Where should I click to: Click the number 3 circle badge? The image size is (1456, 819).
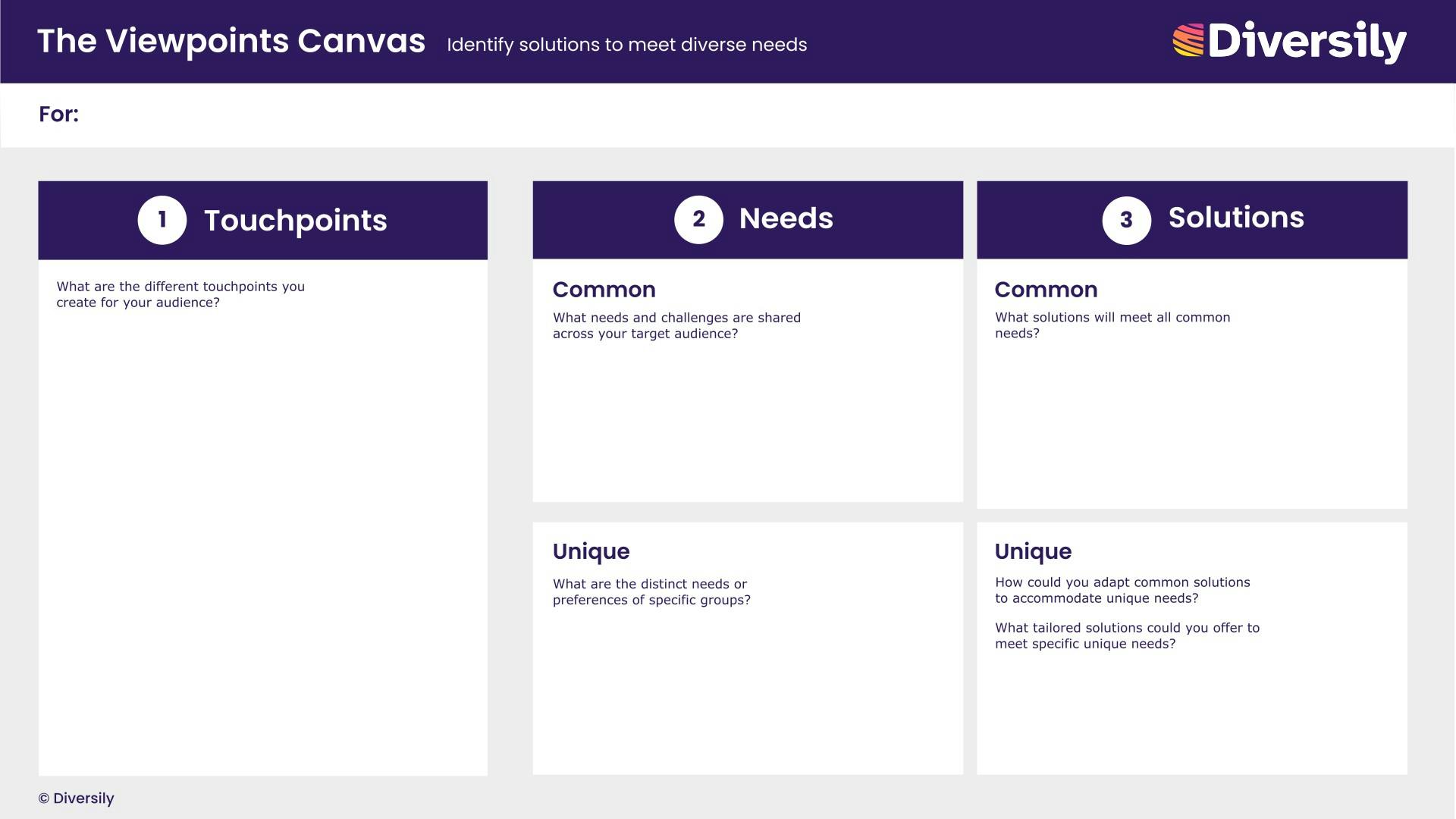1126,221
